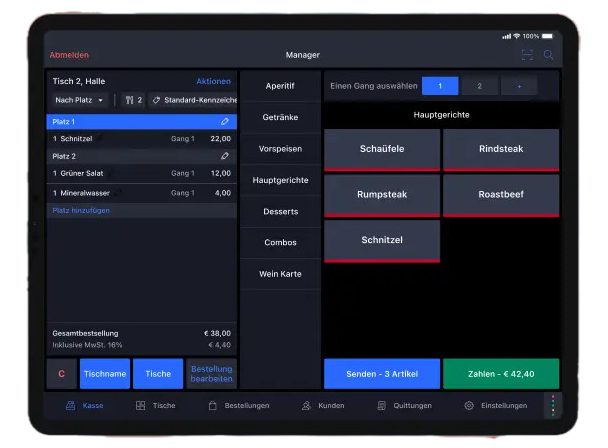Open the Aktionen menu
This screenshot has height=448, width=608.
[x=213, y=81]
